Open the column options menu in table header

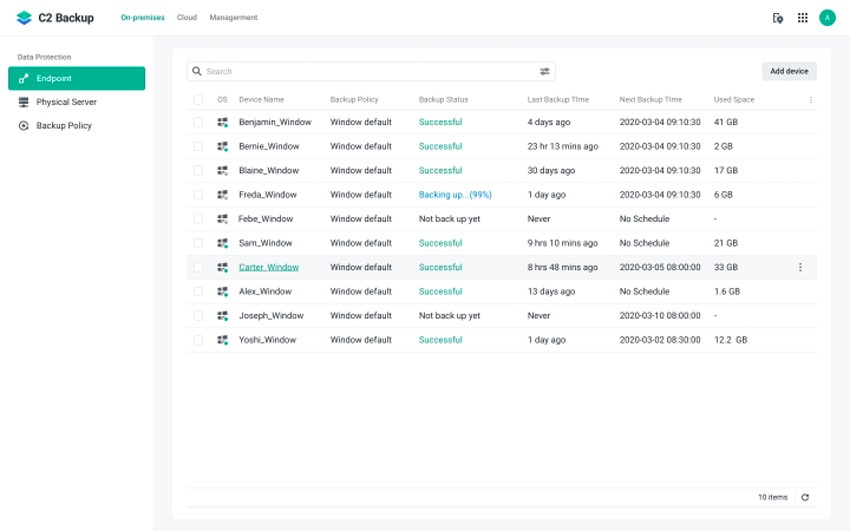[810, 100]
